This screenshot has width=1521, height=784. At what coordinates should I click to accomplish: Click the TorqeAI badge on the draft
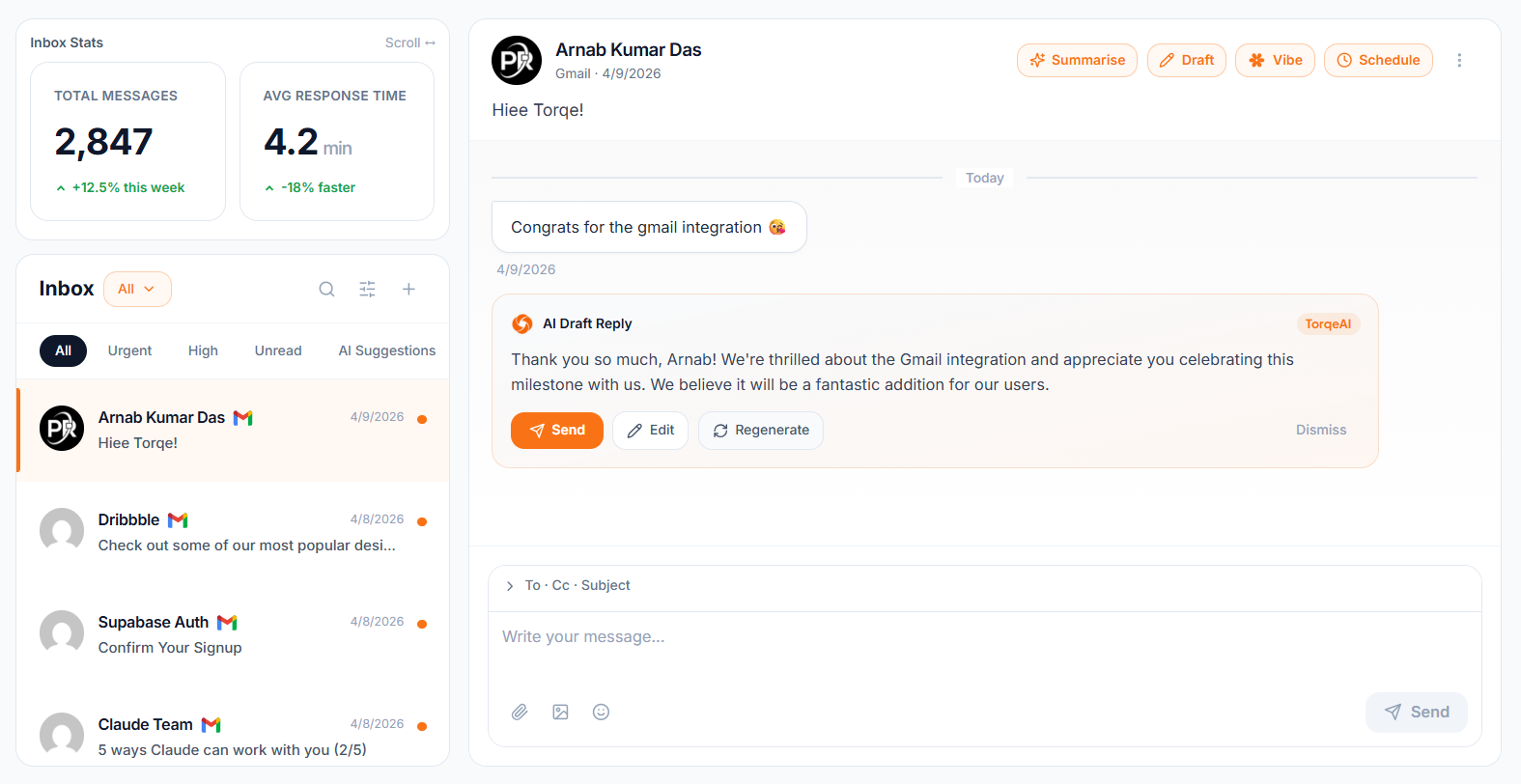(1328, 324)
